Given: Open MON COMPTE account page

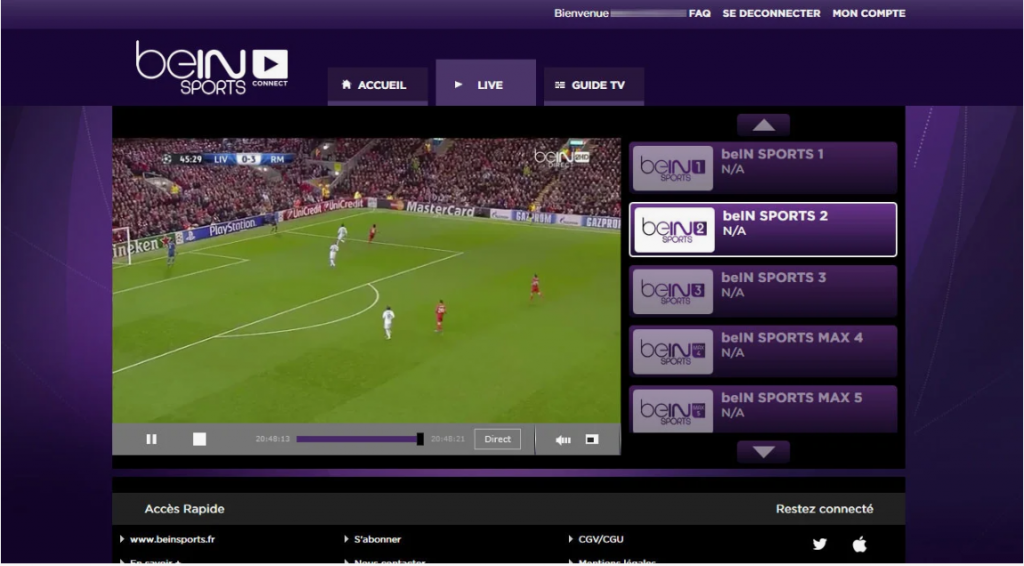Looking at the screenshot, I should click(x=869, y=13).
